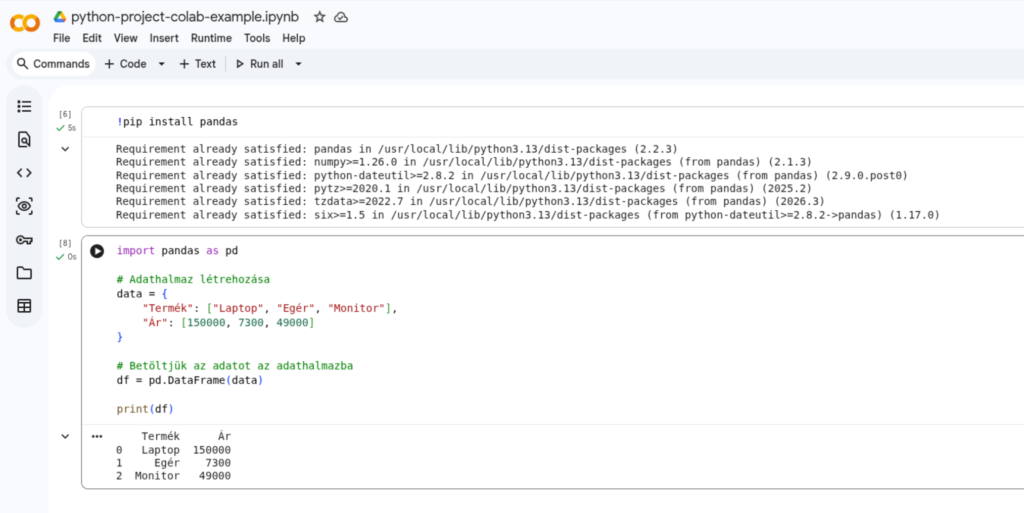
Task: Click output row '0 Laptop 150000'
Action: point(174,450)
